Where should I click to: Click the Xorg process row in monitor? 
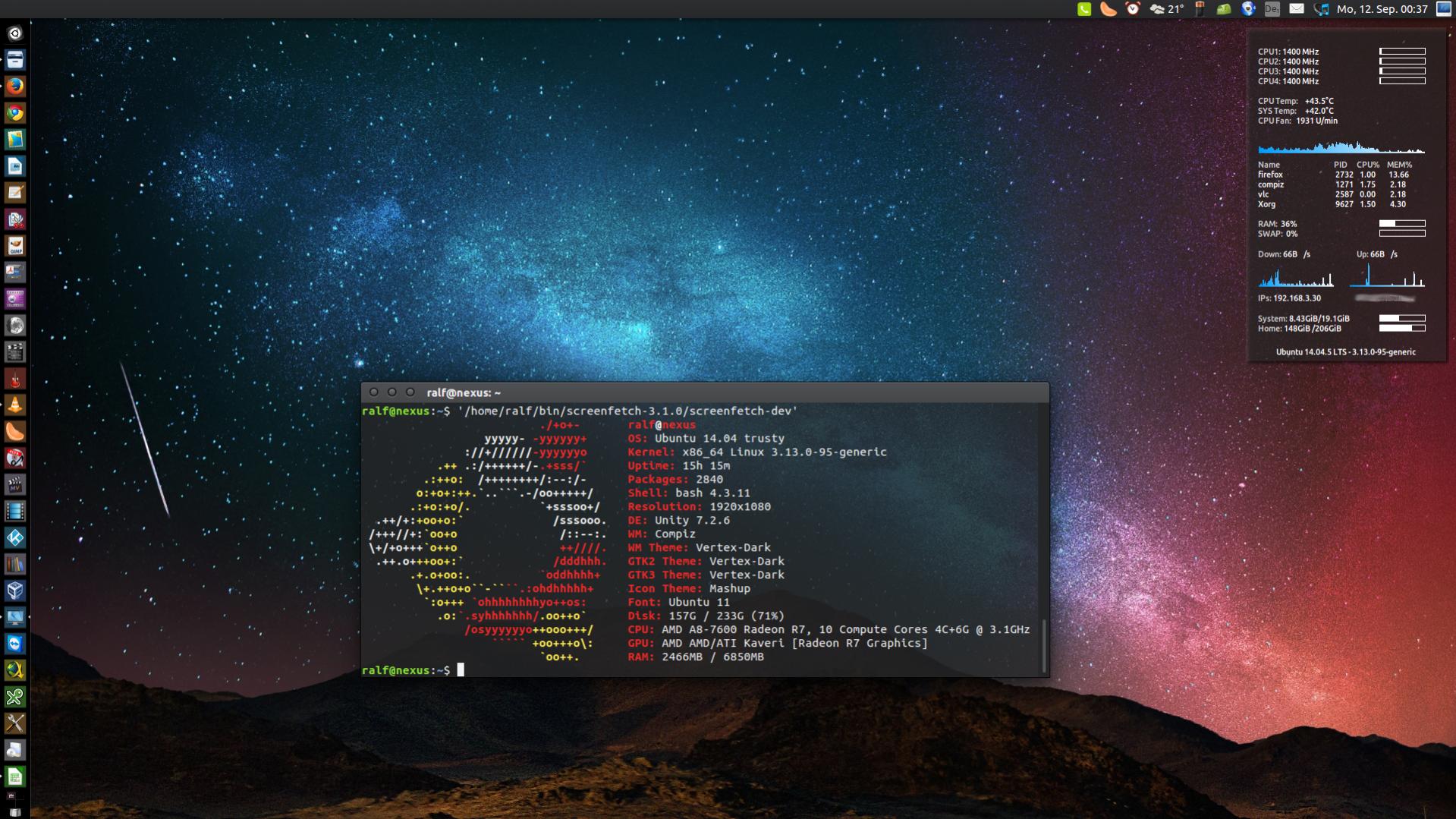[x=1333, y=204]
